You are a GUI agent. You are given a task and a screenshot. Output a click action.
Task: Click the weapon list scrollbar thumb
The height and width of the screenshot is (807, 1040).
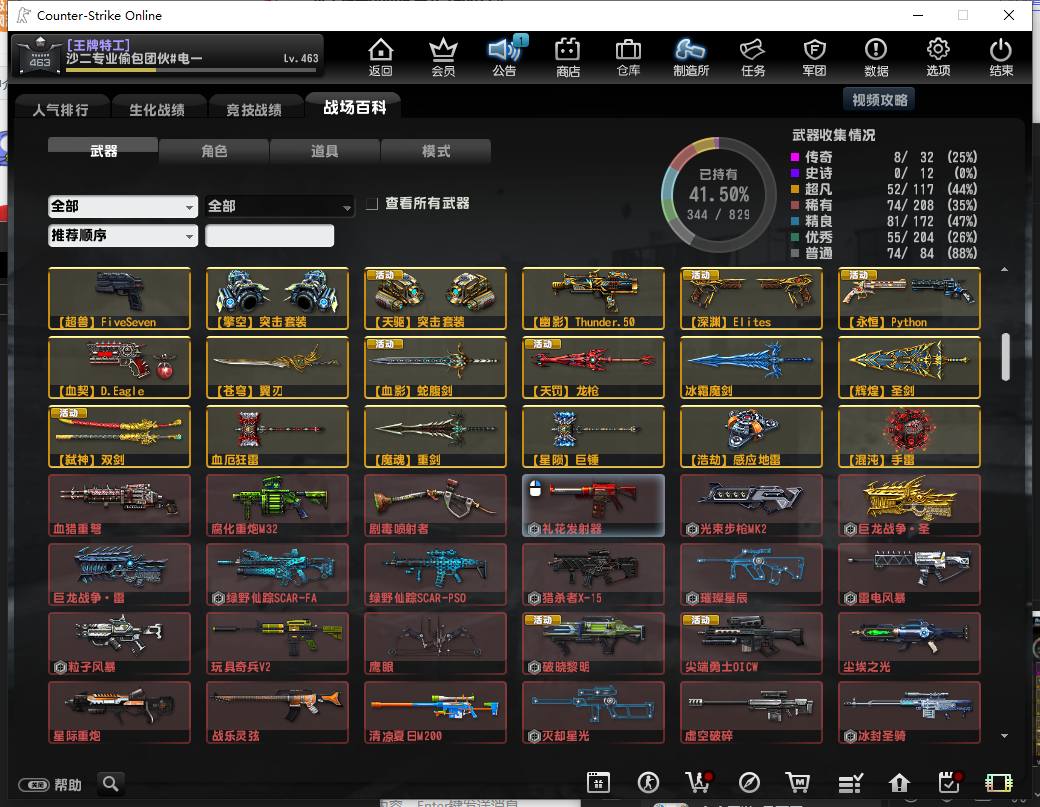click(x=1006, y=357)
